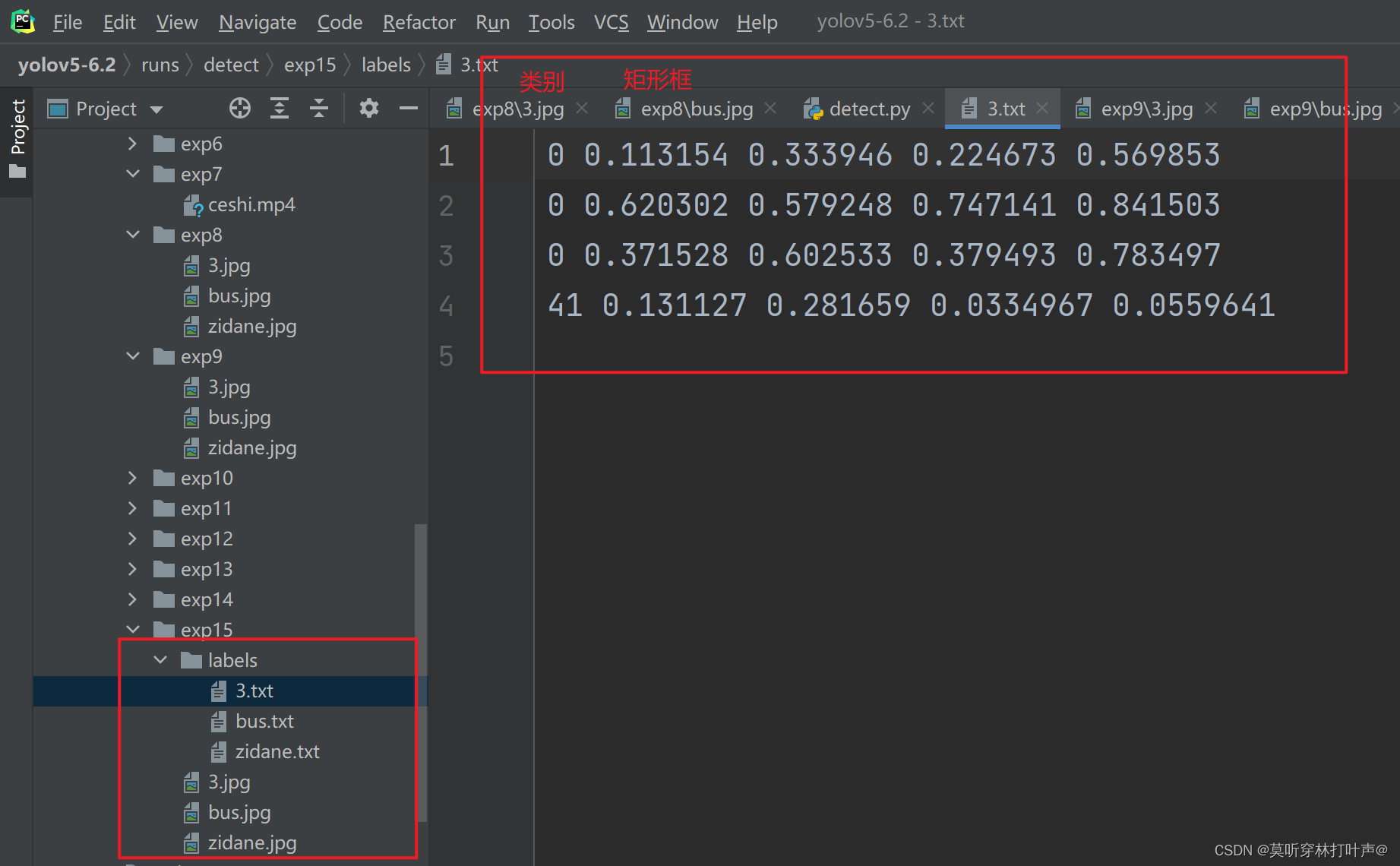
Task: Click the Project panel vertical scrollbar
Action: 421,672
